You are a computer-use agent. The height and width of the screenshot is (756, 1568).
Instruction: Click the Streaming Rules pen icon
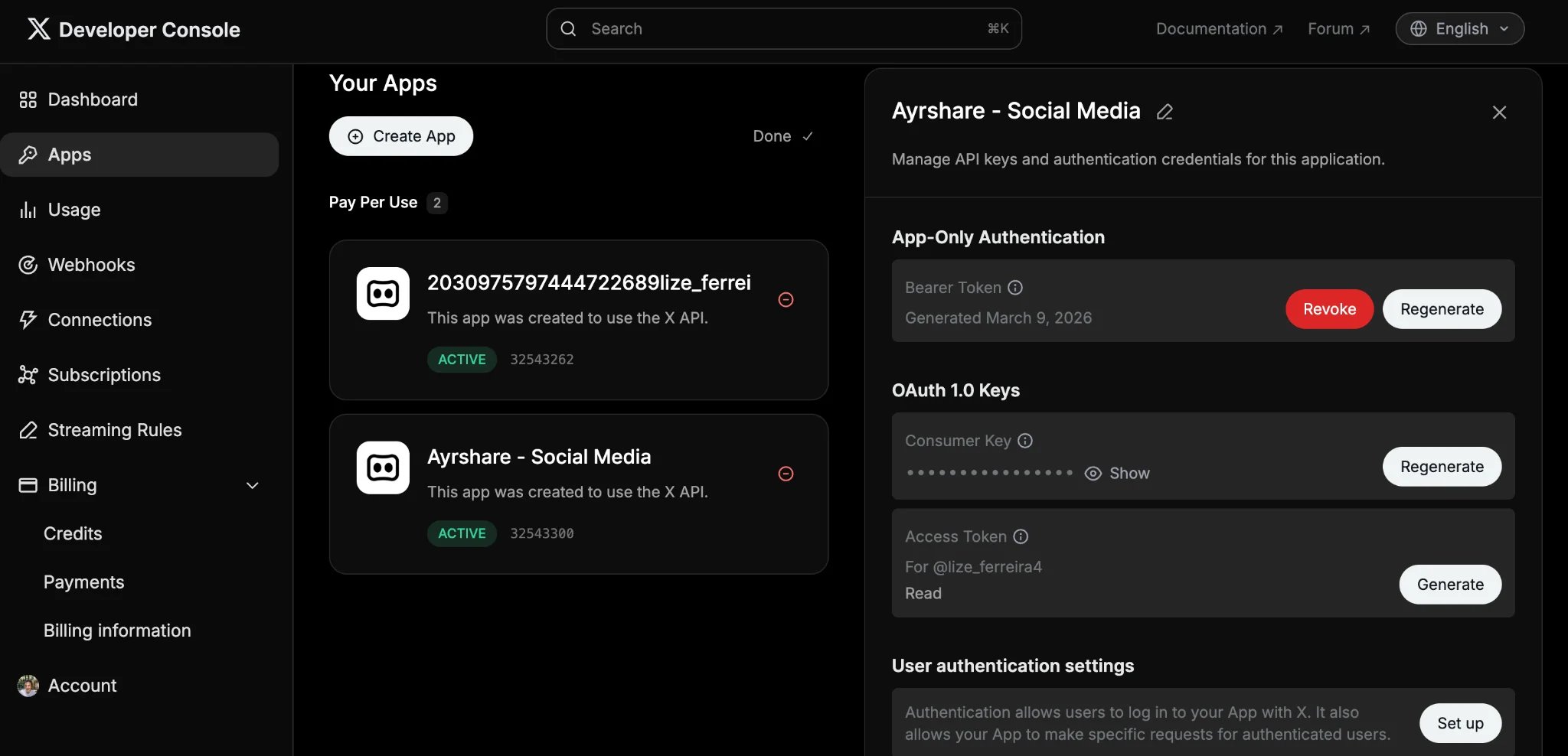click(x=28, y=430)
